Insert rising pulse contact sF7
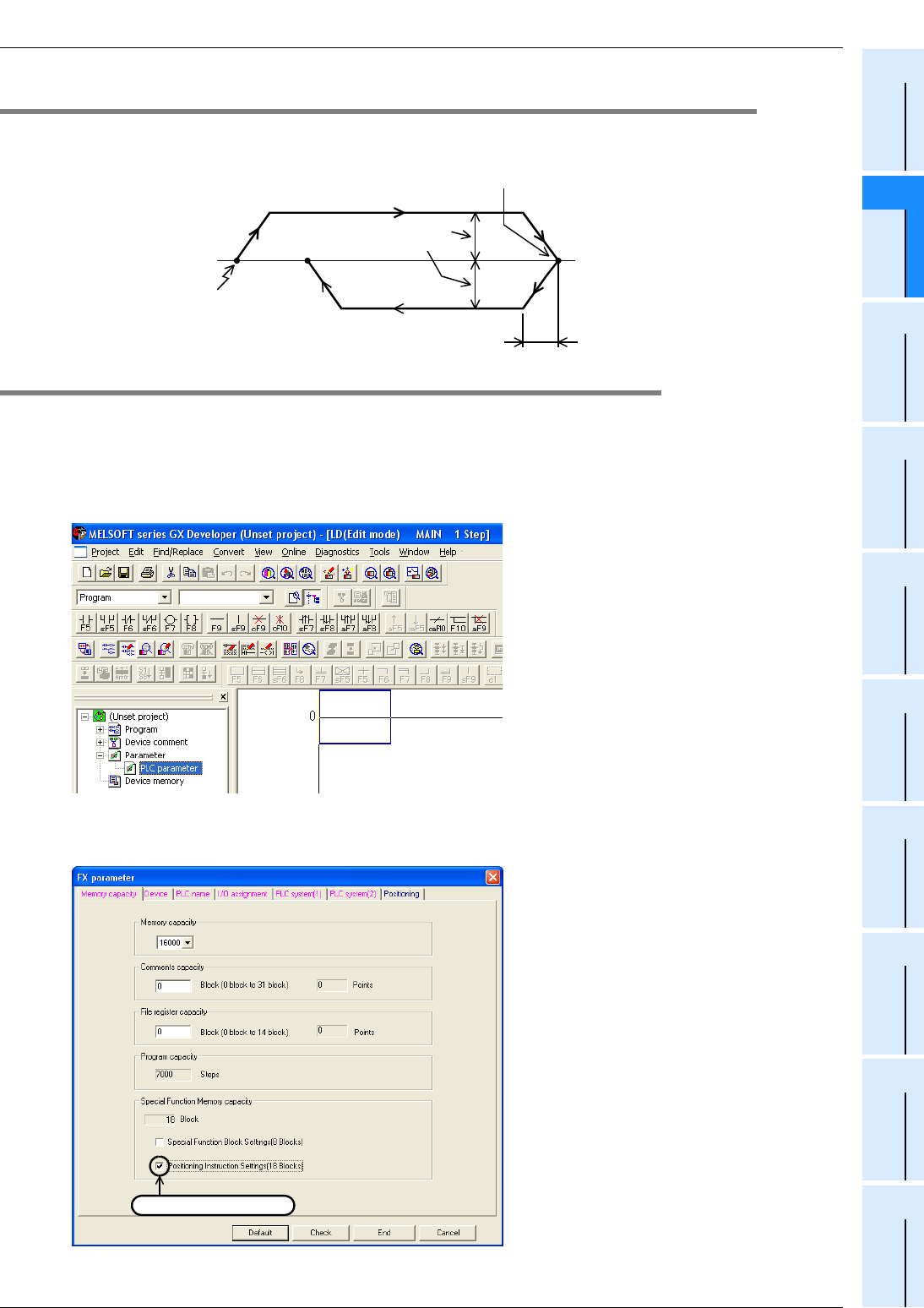 [x=306, y=623]
